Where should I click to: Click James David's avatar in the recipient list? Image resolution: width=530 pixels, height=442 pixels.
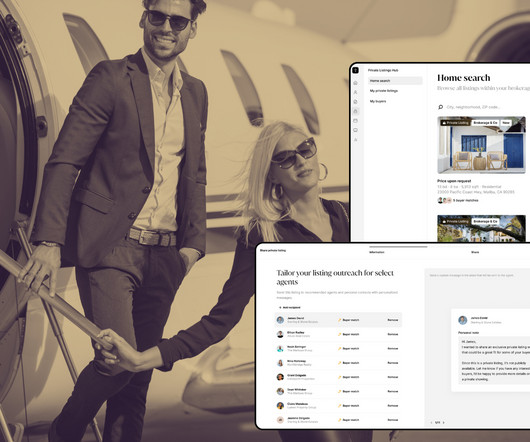point(280,320)
